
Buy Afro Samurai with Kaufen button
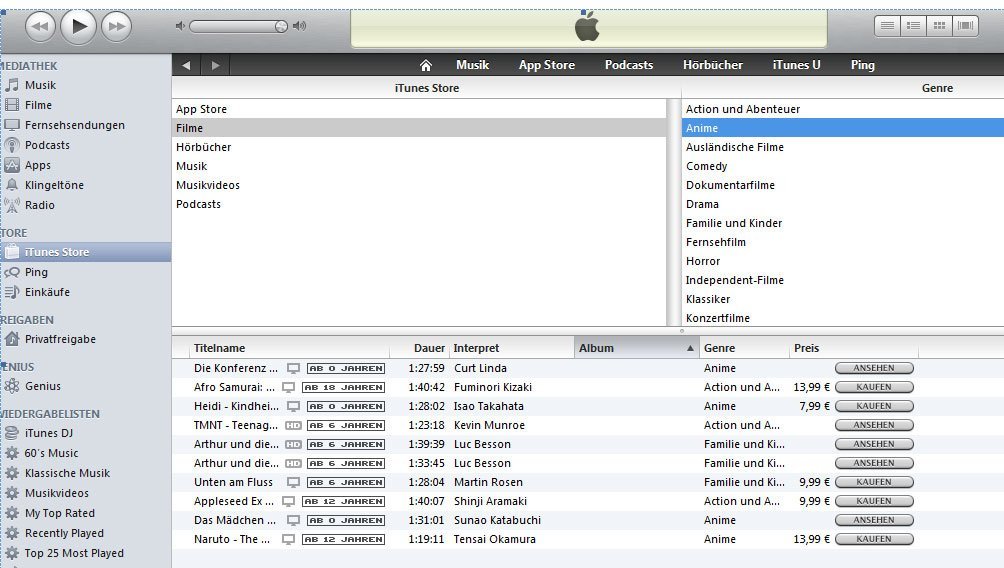tap(873, 387)
